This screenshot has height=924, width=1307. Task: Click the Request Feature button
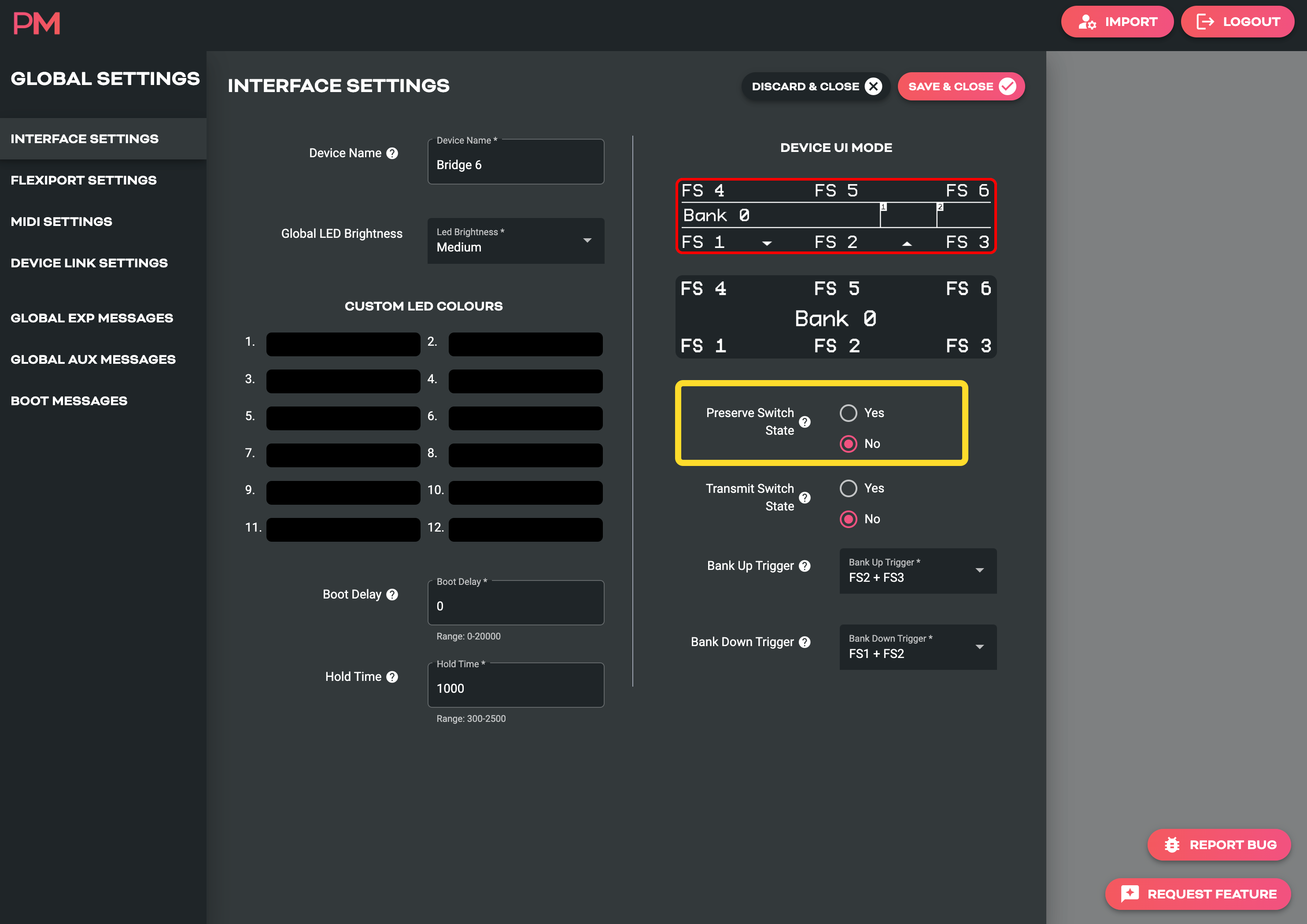pos(1198,894)
